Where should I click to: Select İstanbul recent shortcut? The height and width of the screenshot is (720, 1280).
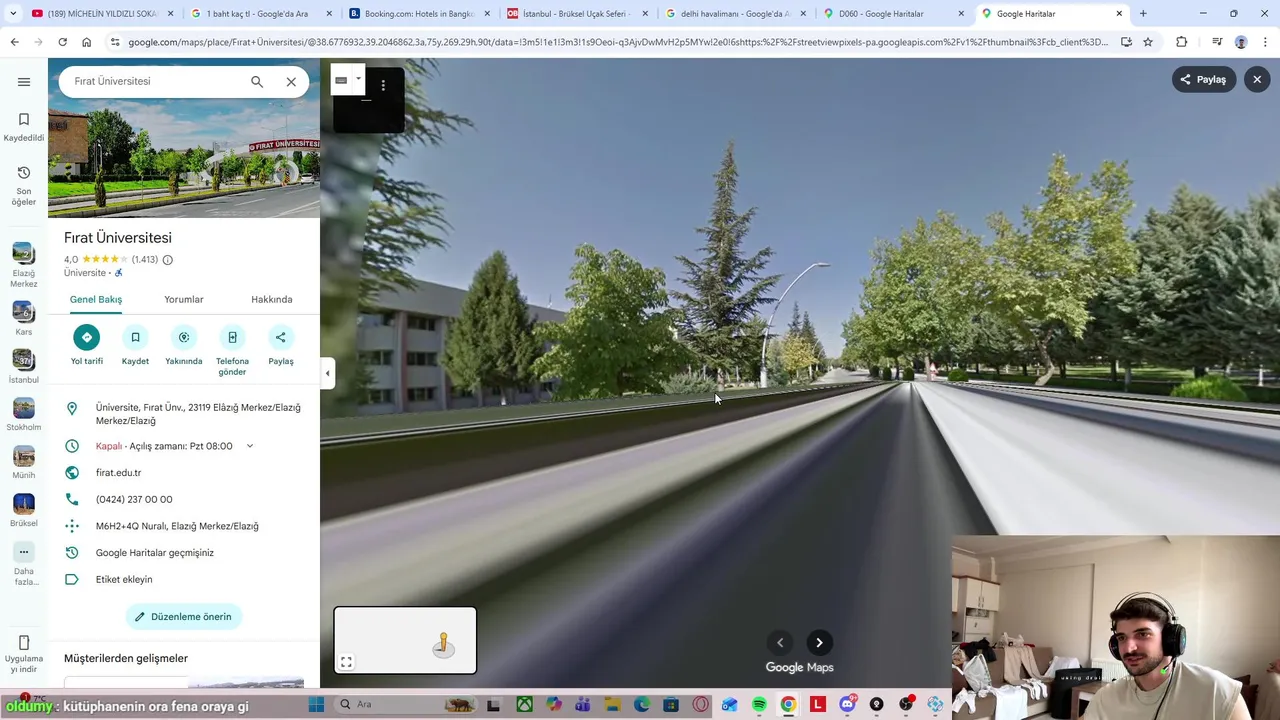point(24,367)
